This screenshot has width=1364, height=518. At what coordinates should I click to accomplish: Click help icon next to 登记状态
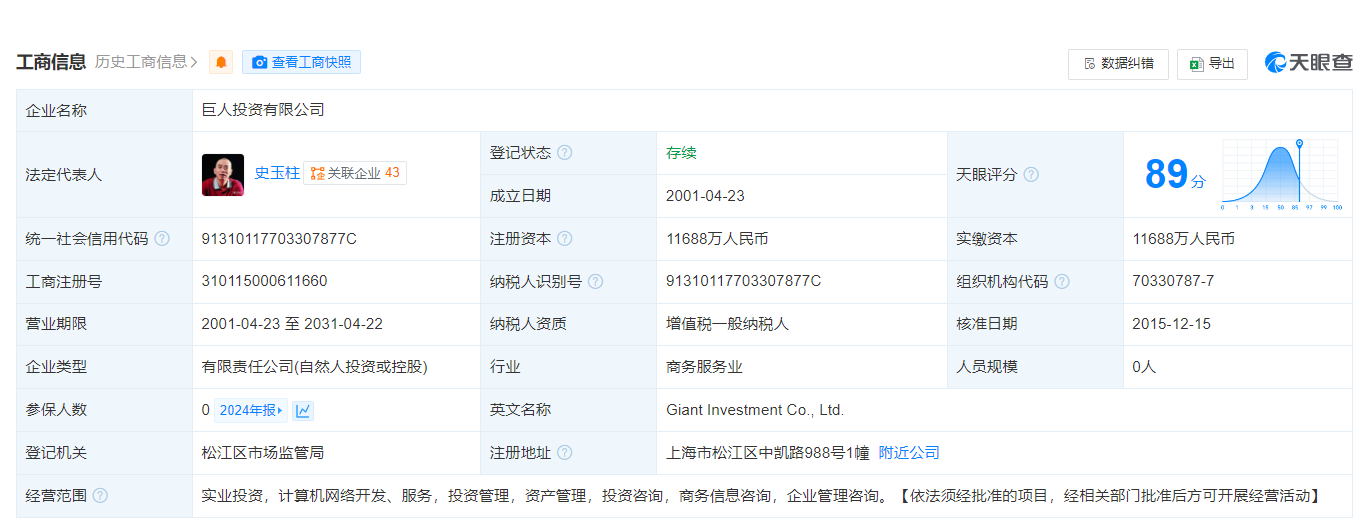(x=565, y=153)
